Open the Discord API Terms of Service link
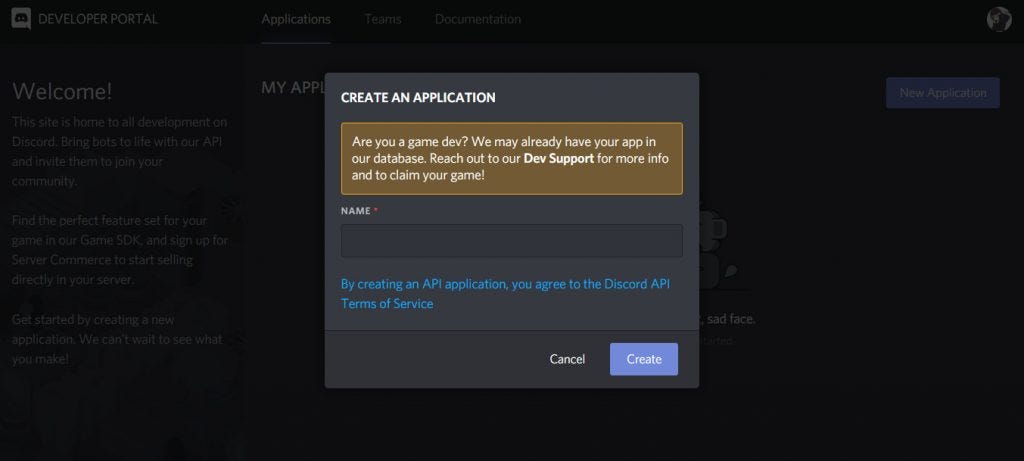This screenshot has width=1024, height=461. (505, 294)
